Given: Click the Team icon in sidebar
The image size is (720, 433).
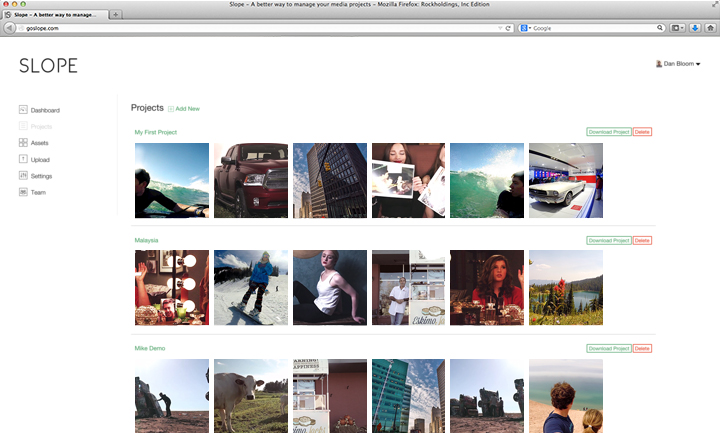Looking at the screenshot, I should 23,192.
